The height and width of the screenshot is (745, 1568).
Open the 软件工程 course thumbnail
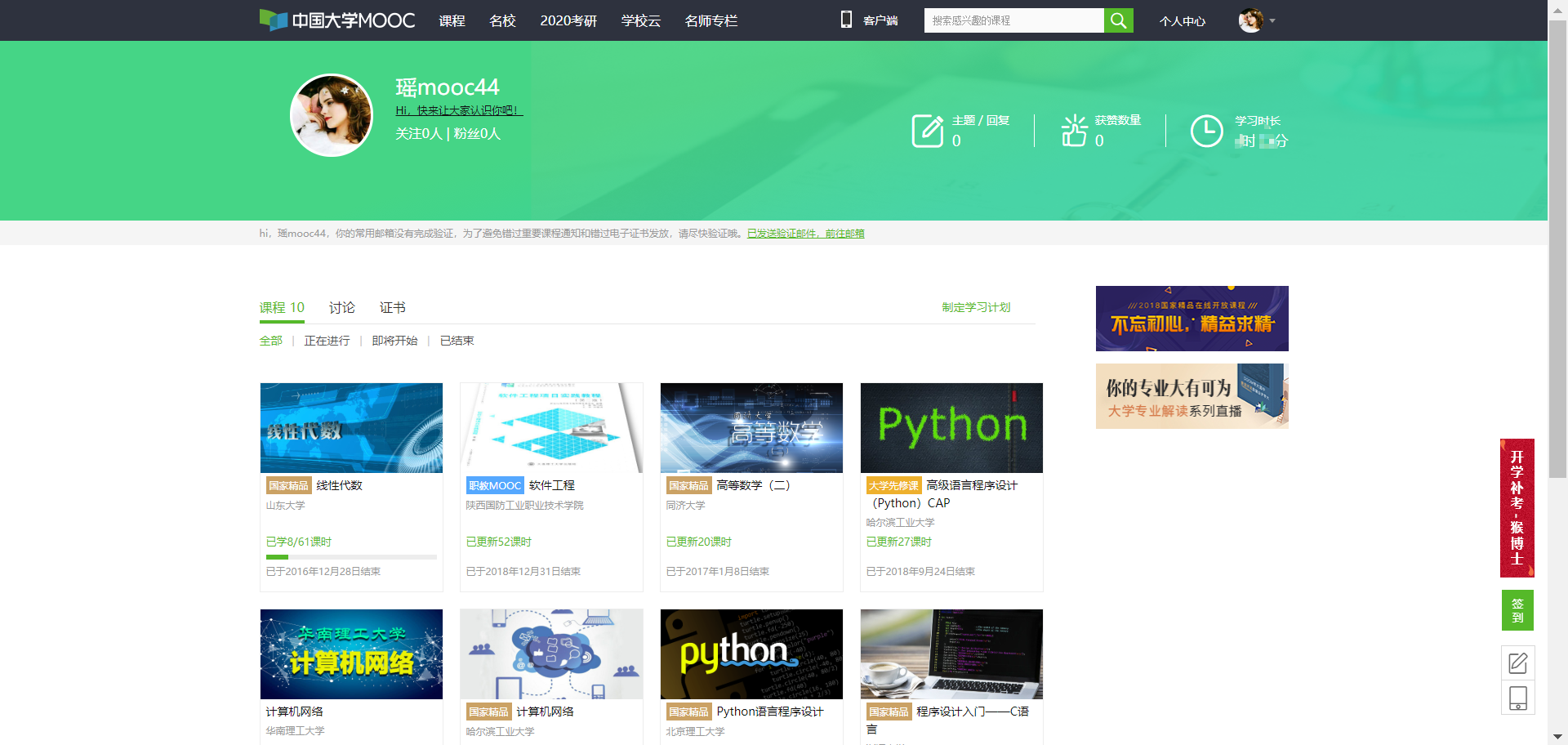point(551,428)
